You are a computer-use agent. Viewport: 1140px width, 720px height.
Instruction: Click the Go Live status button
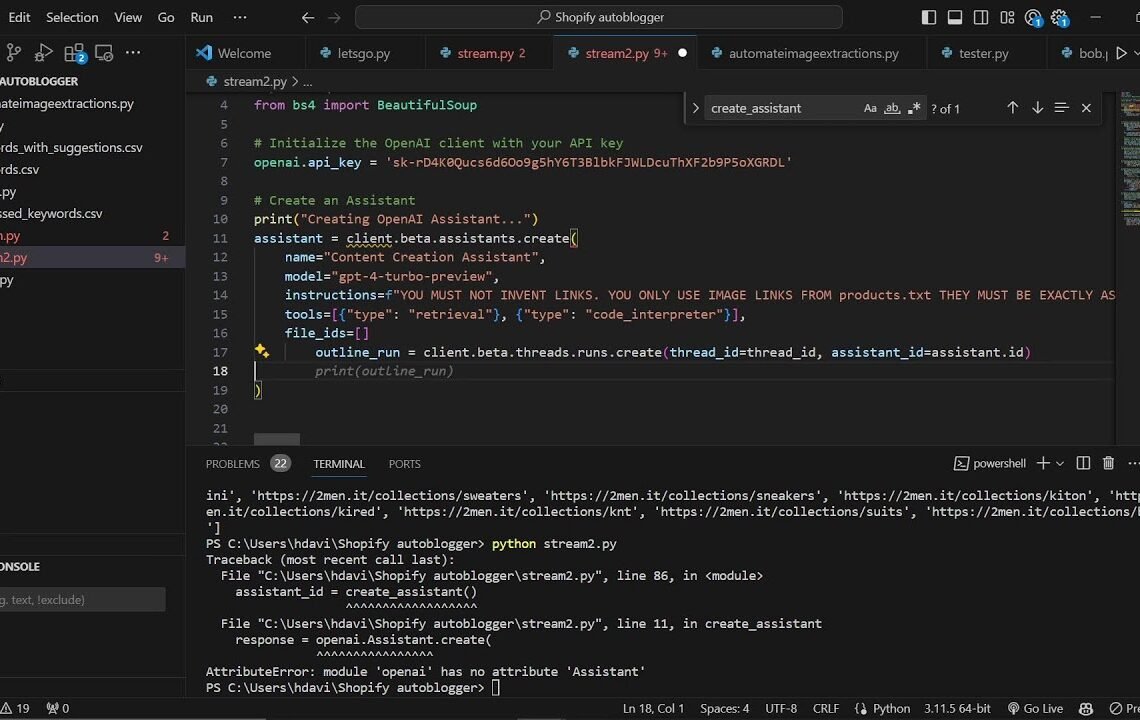(1035, 708)
